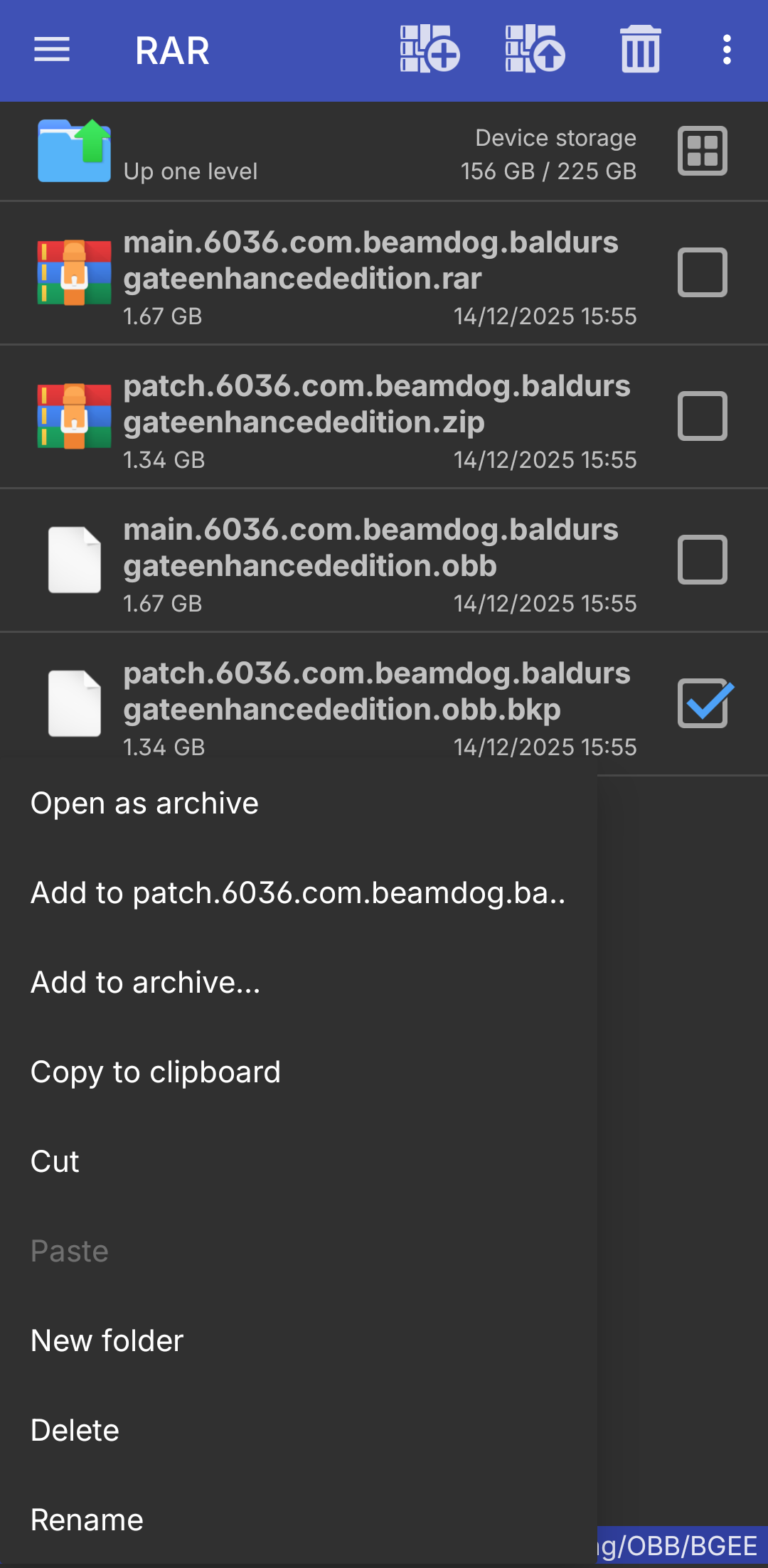
Task: Tap the OBB/BGEE path bar
Action: (x=683, y=1546)
